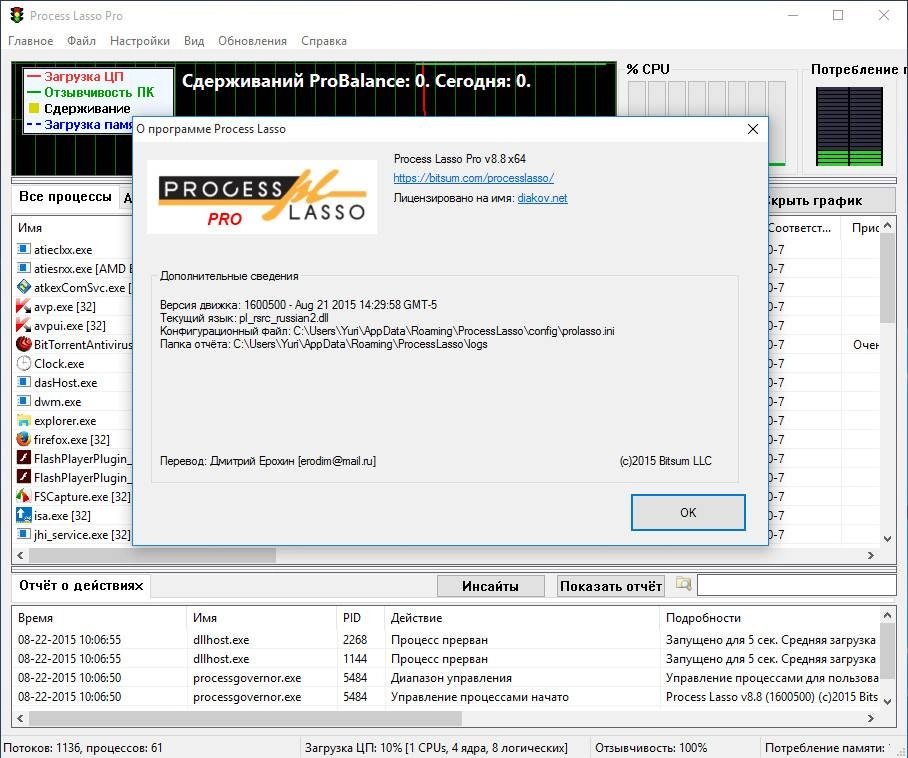Click the dwm.exe process icon

coord(23,401)
